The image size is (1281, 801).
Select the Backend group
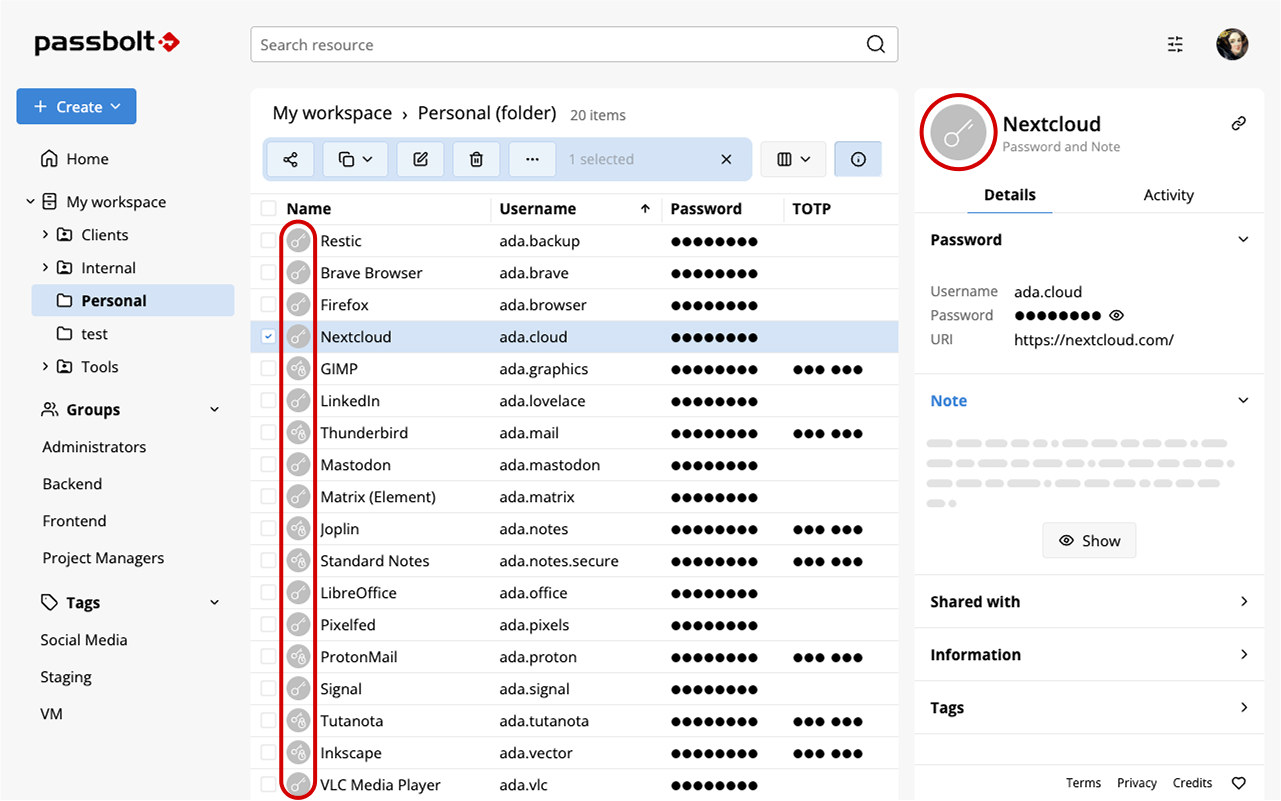(x=72, y=484)
